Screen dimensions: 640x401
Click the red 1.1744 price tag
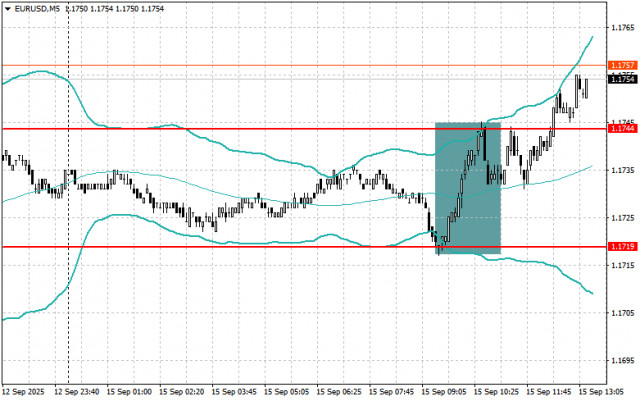(622, 129)
